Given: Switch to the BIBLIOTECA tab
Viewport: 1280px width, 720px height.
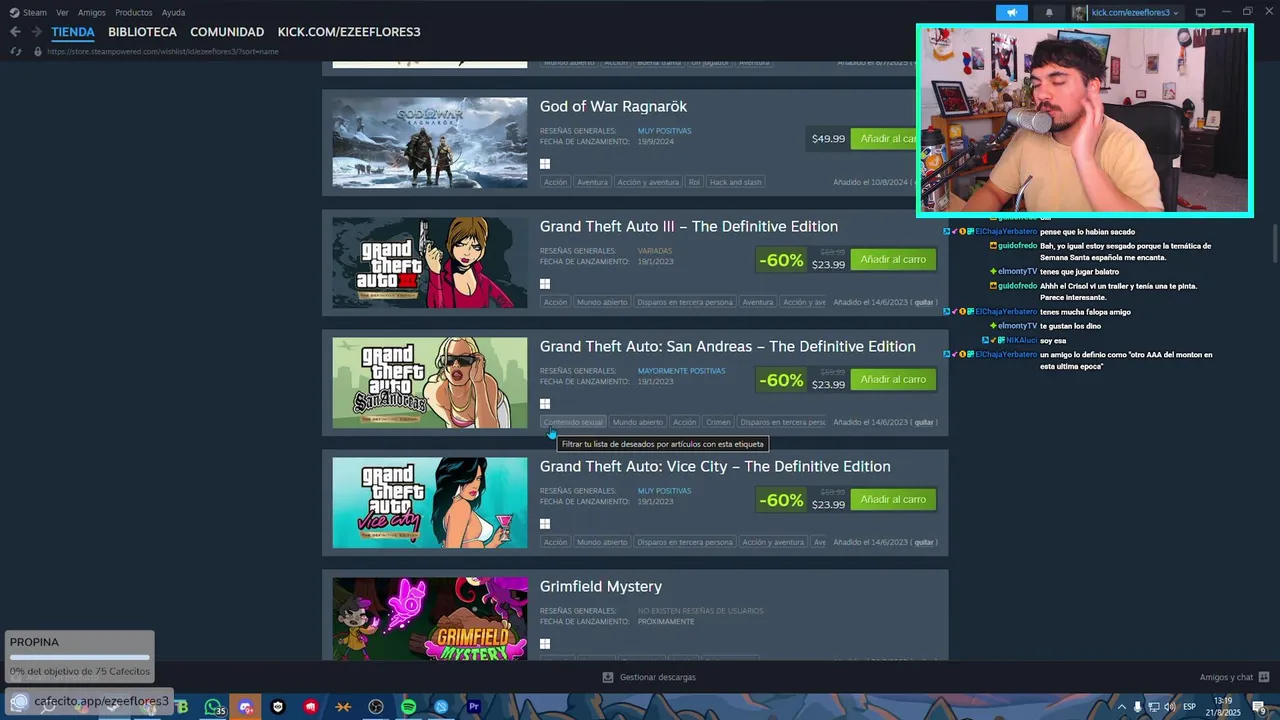Looking at the screenshot, I should [142, 32].
